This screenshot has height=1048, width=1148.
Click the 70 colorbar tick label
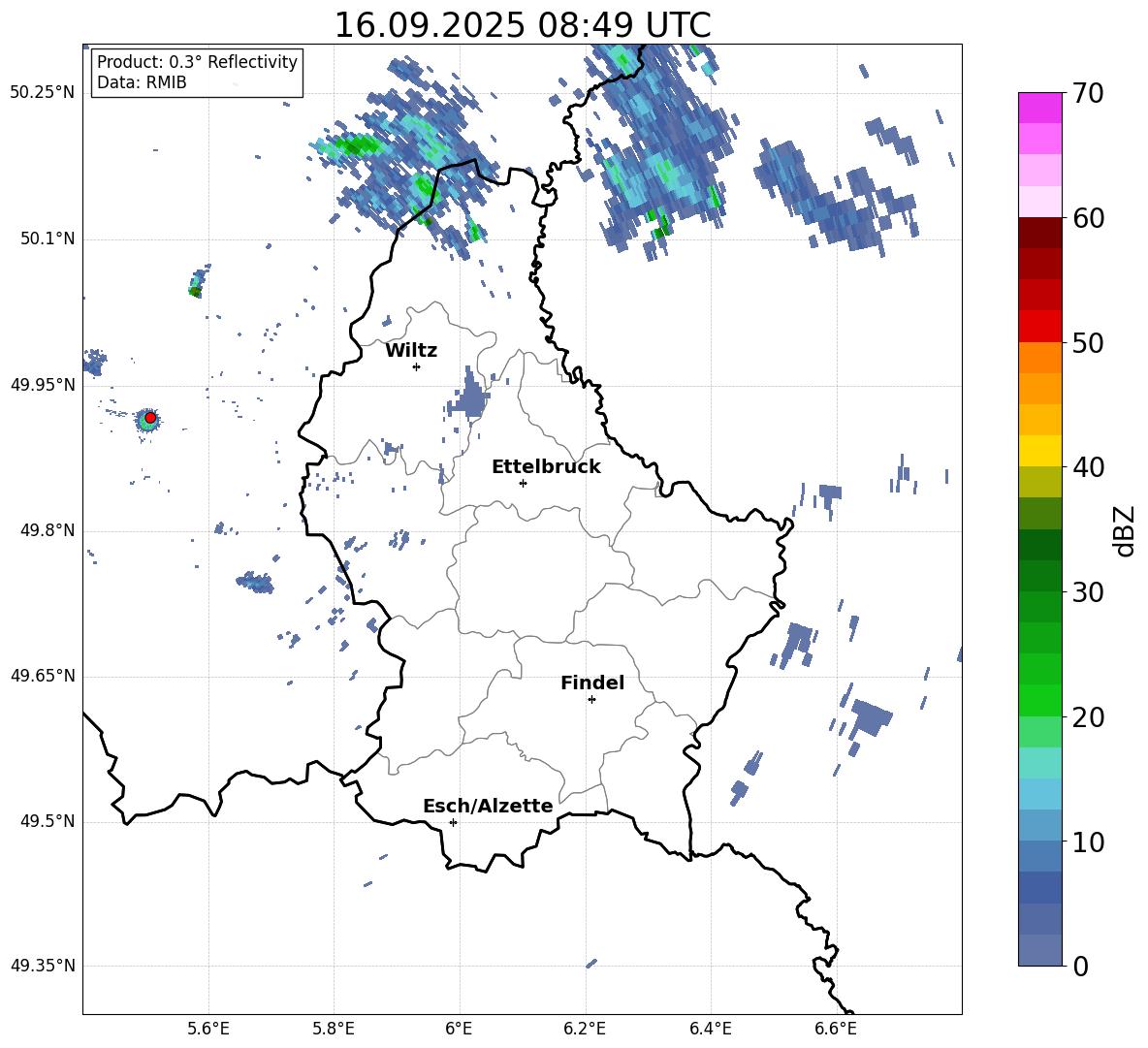point(1088,93)
